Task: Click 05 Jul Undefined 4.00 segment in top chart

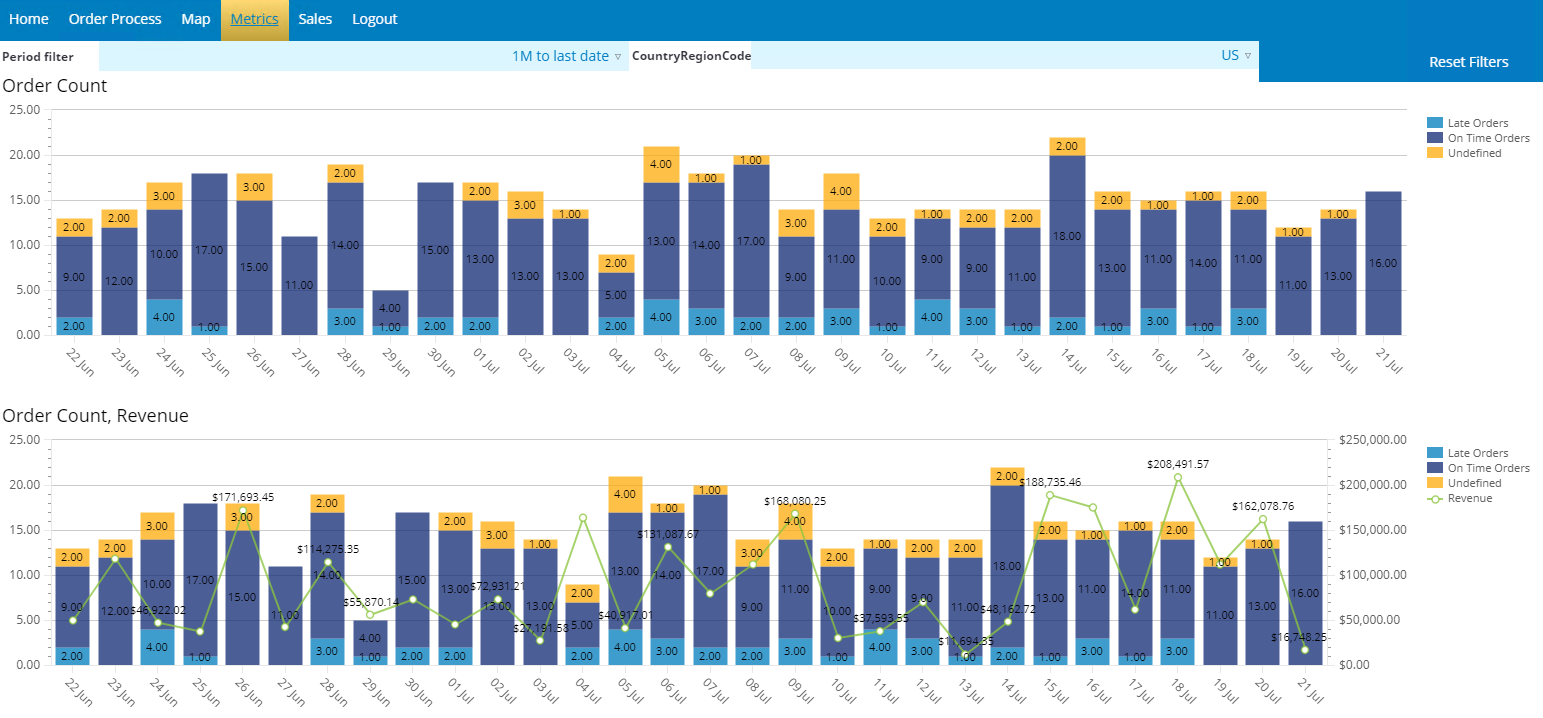Action: (x=661, y=164)
